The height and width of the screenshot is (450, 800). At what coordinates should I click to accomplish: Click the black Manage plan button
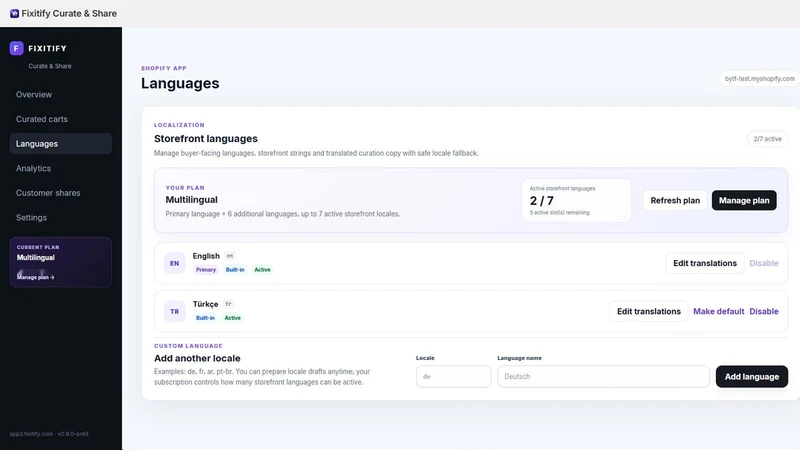744,201
